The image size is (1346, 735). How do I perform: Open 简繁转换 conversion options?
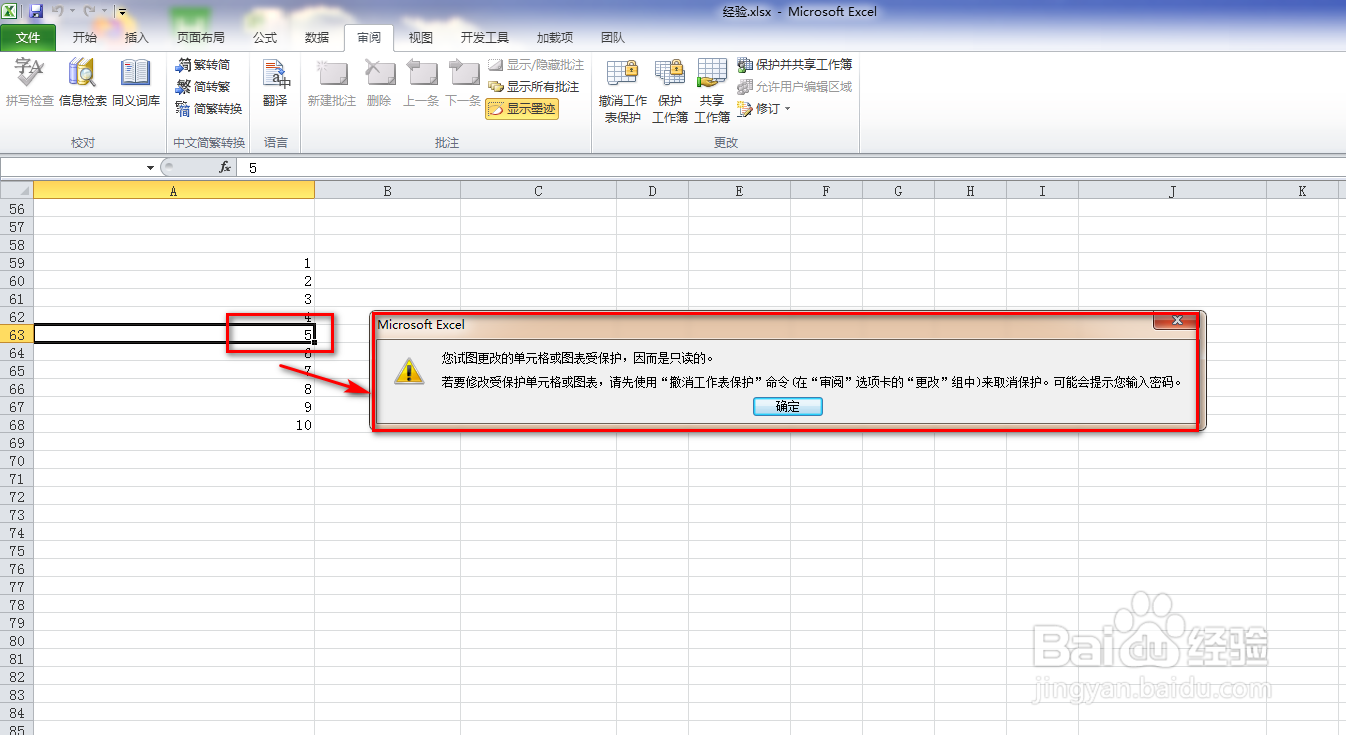coord(209,109)
